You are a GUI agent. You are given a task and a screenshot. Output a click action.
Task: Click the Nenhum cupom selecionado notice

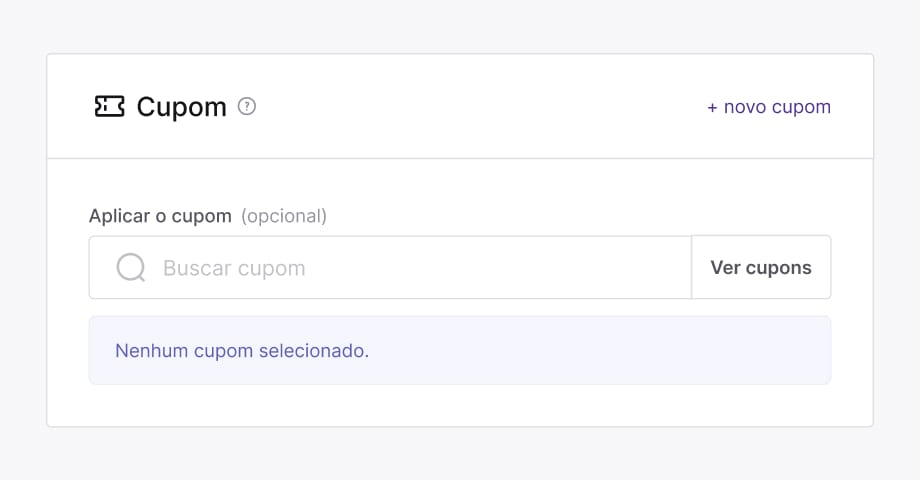460,350
